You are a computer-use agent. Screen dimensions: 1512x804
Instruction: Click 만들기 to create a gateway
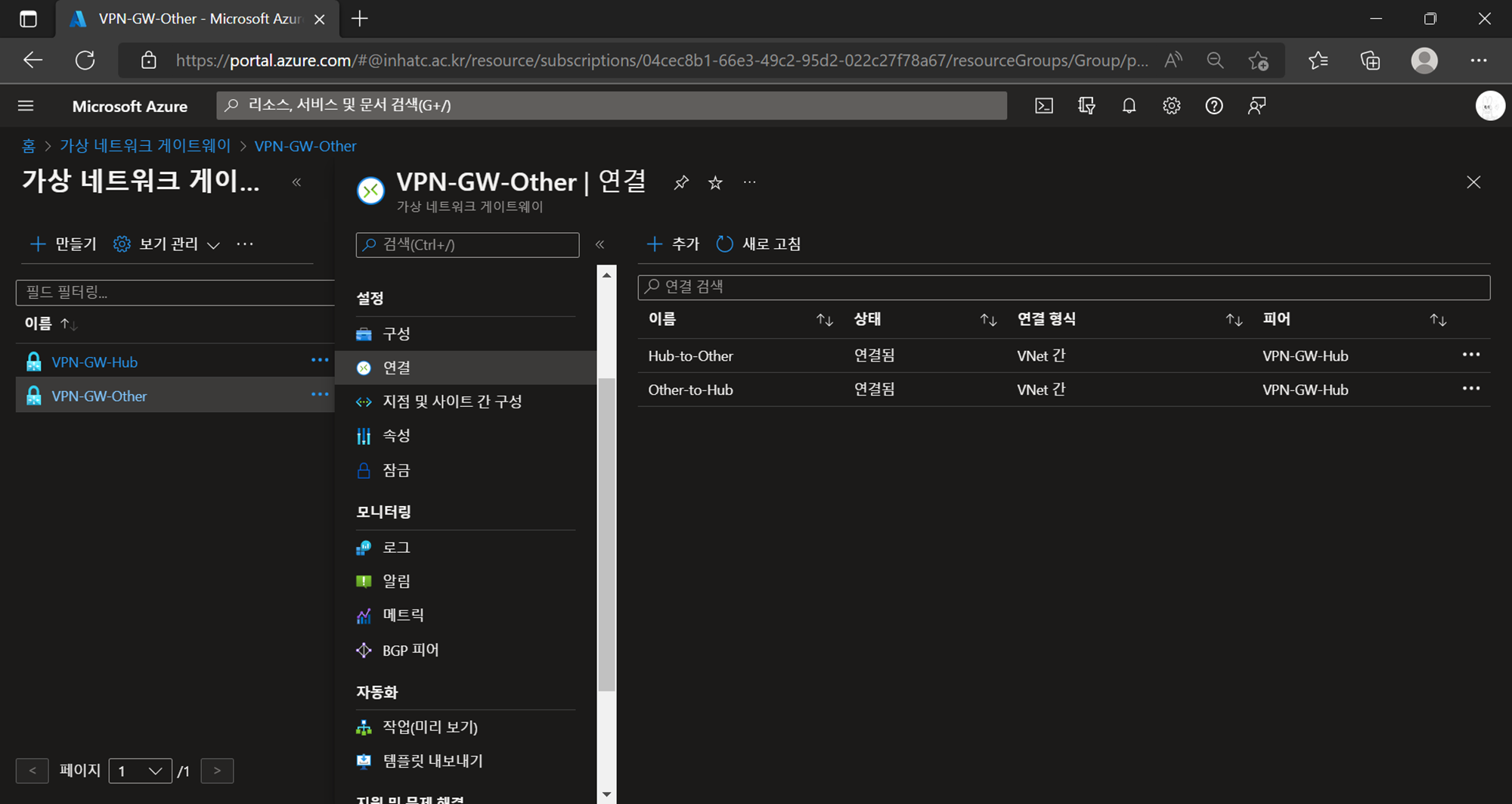(64, 244)
